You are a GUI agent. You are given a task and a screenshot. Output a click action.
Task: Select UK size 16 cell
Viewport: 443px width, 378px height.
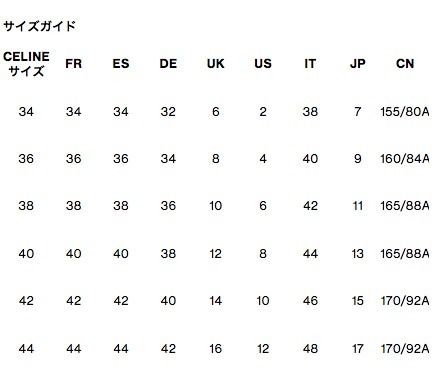[216, 349]
